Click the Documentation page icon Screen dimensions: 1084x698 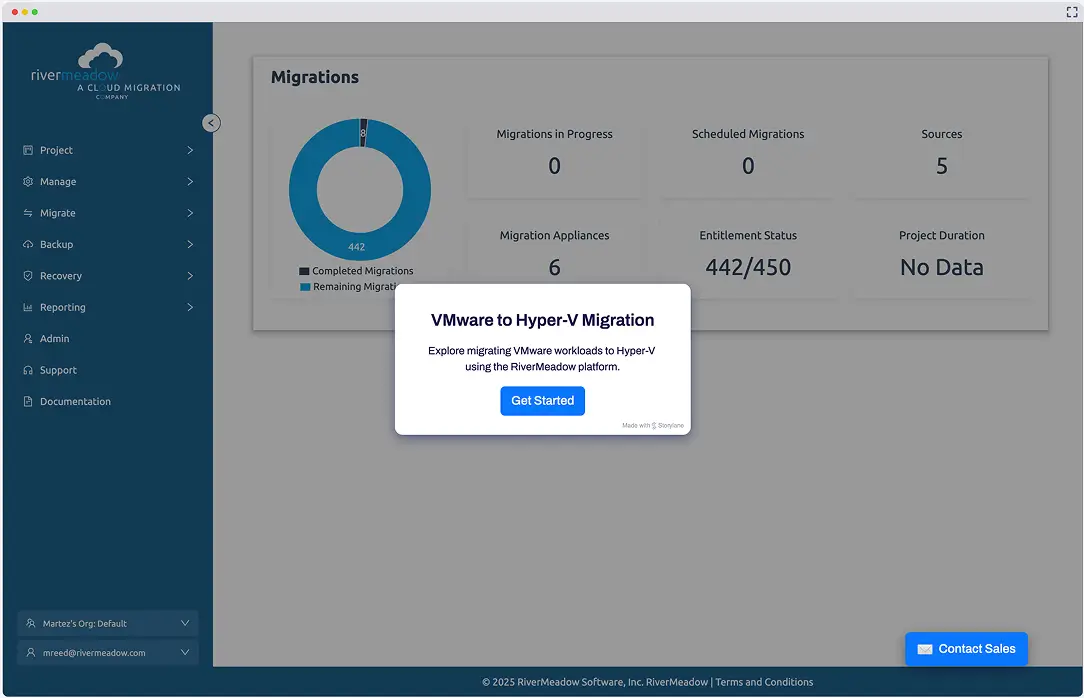[x=28, y=402]
